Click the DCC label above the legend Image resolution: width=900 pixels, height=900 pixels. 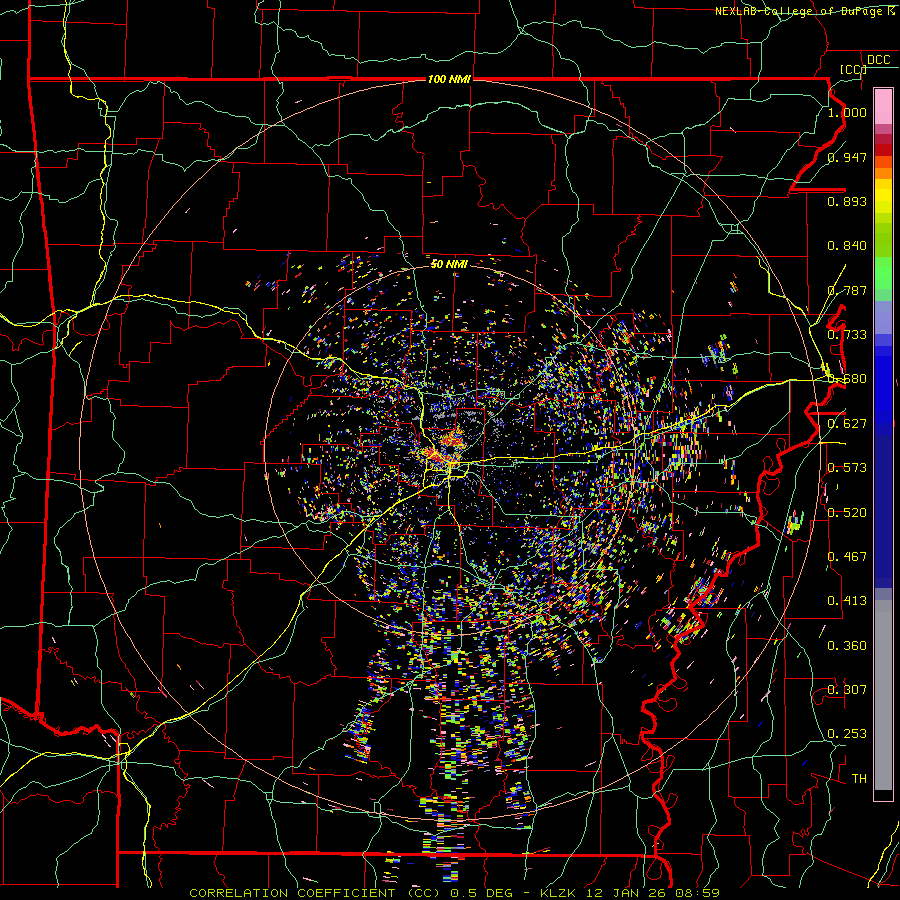[x=878, y=60]
